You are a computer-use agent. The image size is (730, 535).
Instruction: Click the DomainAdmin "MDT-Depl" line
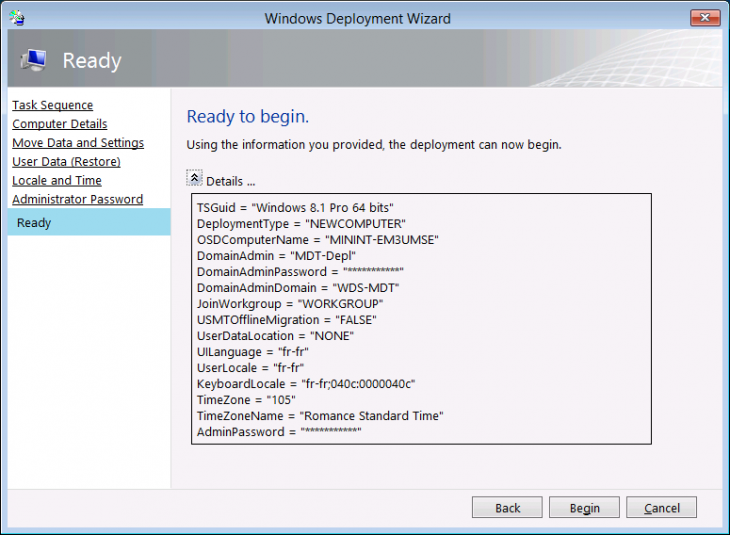point(276,256)
